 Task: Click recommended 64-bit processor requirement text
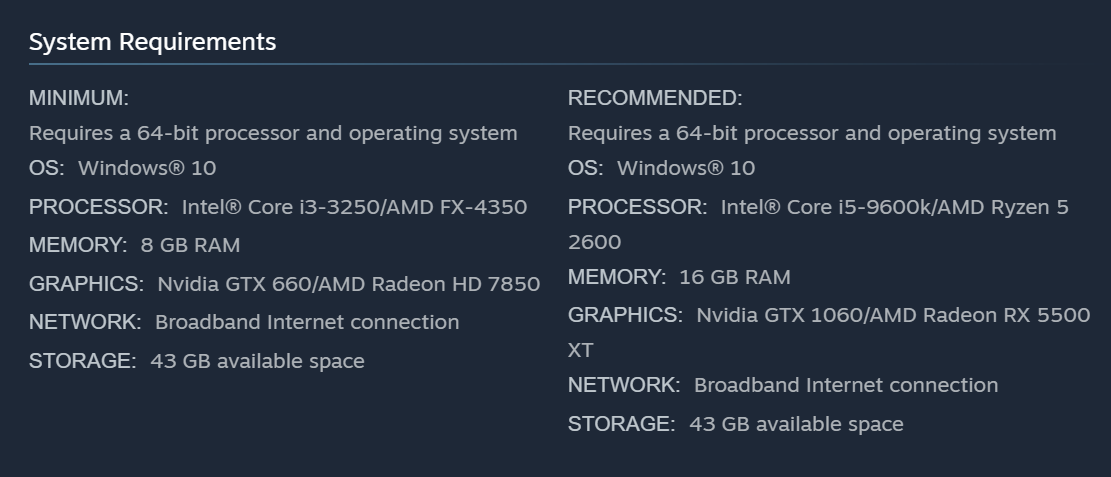[812, 133]
